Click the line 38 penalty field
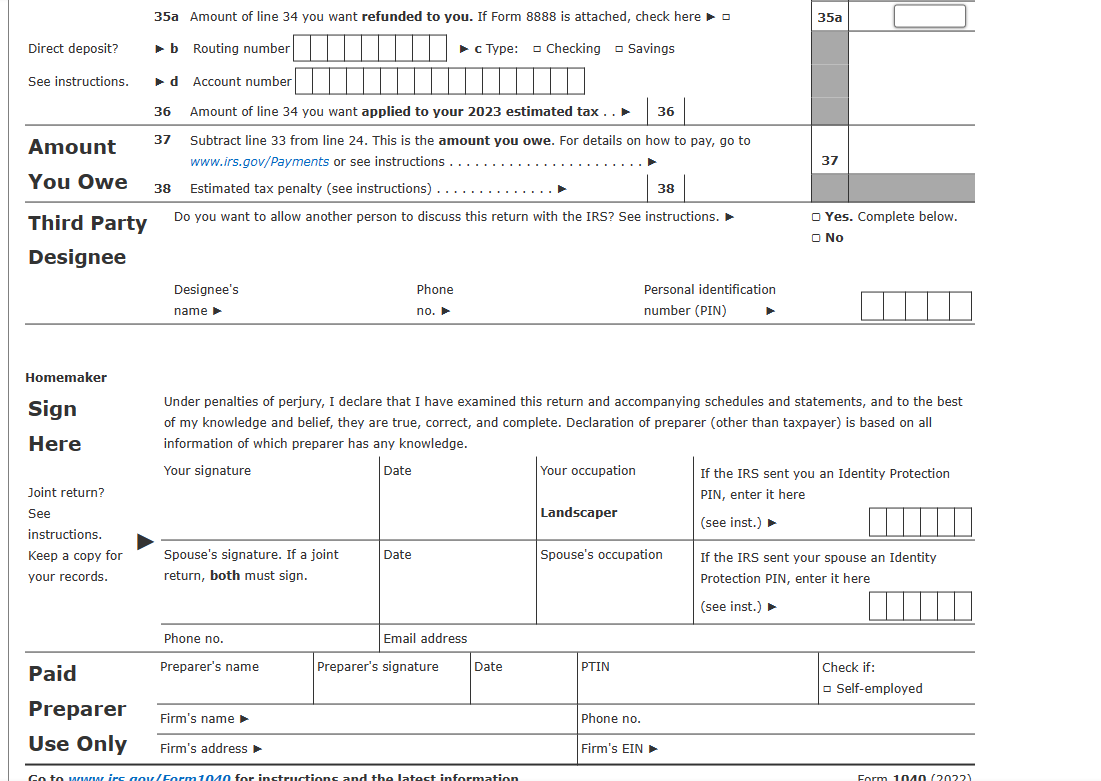Image resolution: width=1101 pixels, height=781 pixels. point(748,188)
